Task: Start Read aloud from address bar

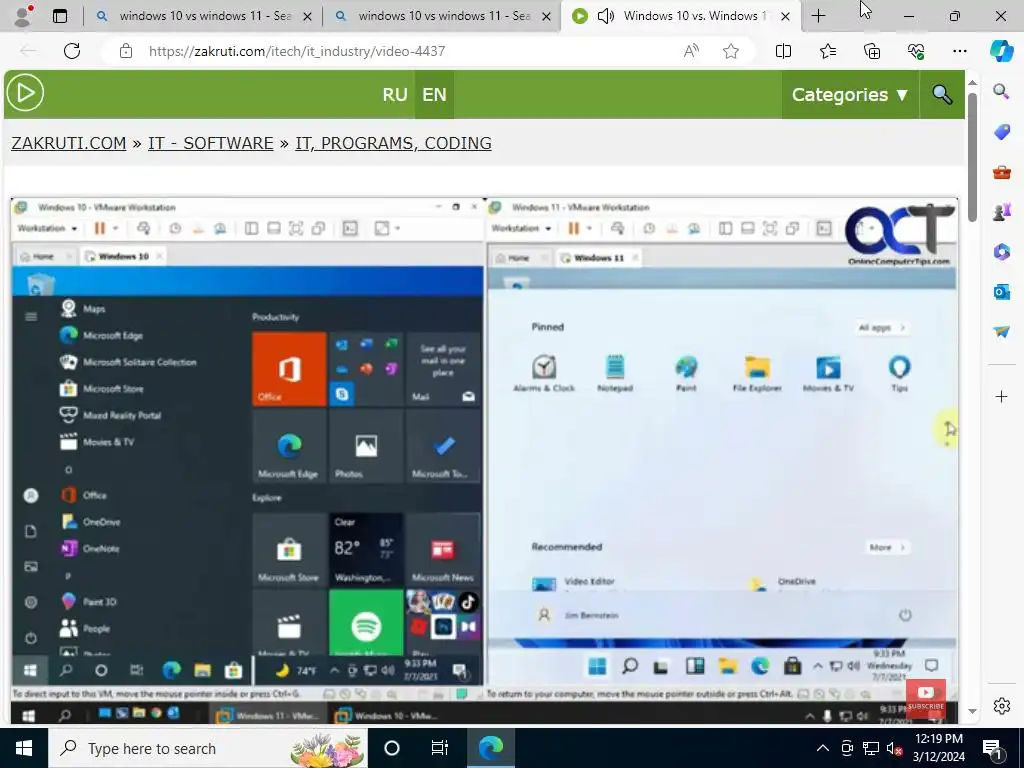Action: pyautogui.click(x=691, y=51)
